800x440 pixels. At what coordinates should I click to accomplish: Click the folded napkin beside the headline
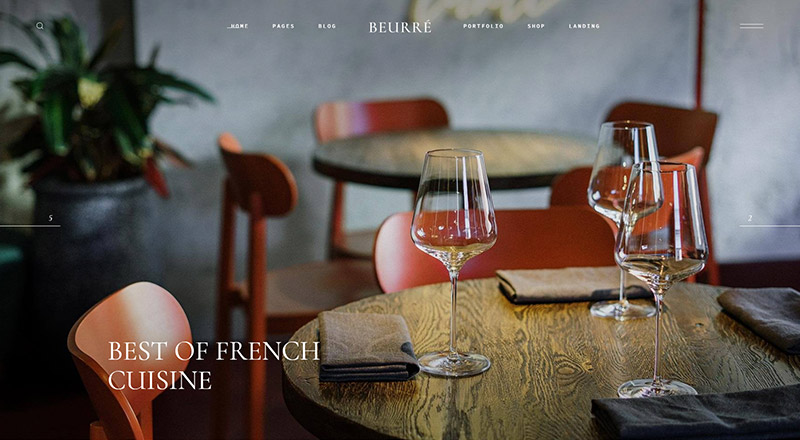coord(368,346)
